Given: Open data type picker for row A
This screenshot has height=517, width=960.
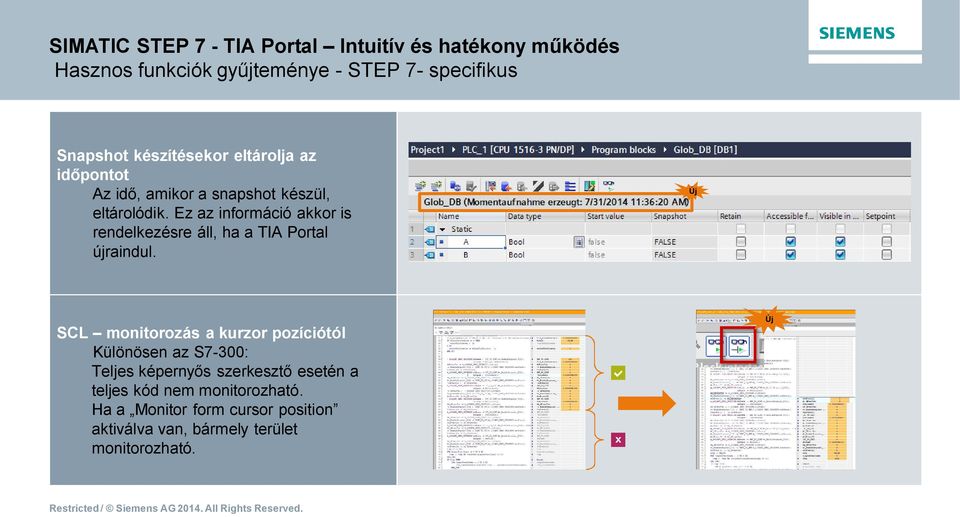Looking at the screenshot, I should 579,242.
